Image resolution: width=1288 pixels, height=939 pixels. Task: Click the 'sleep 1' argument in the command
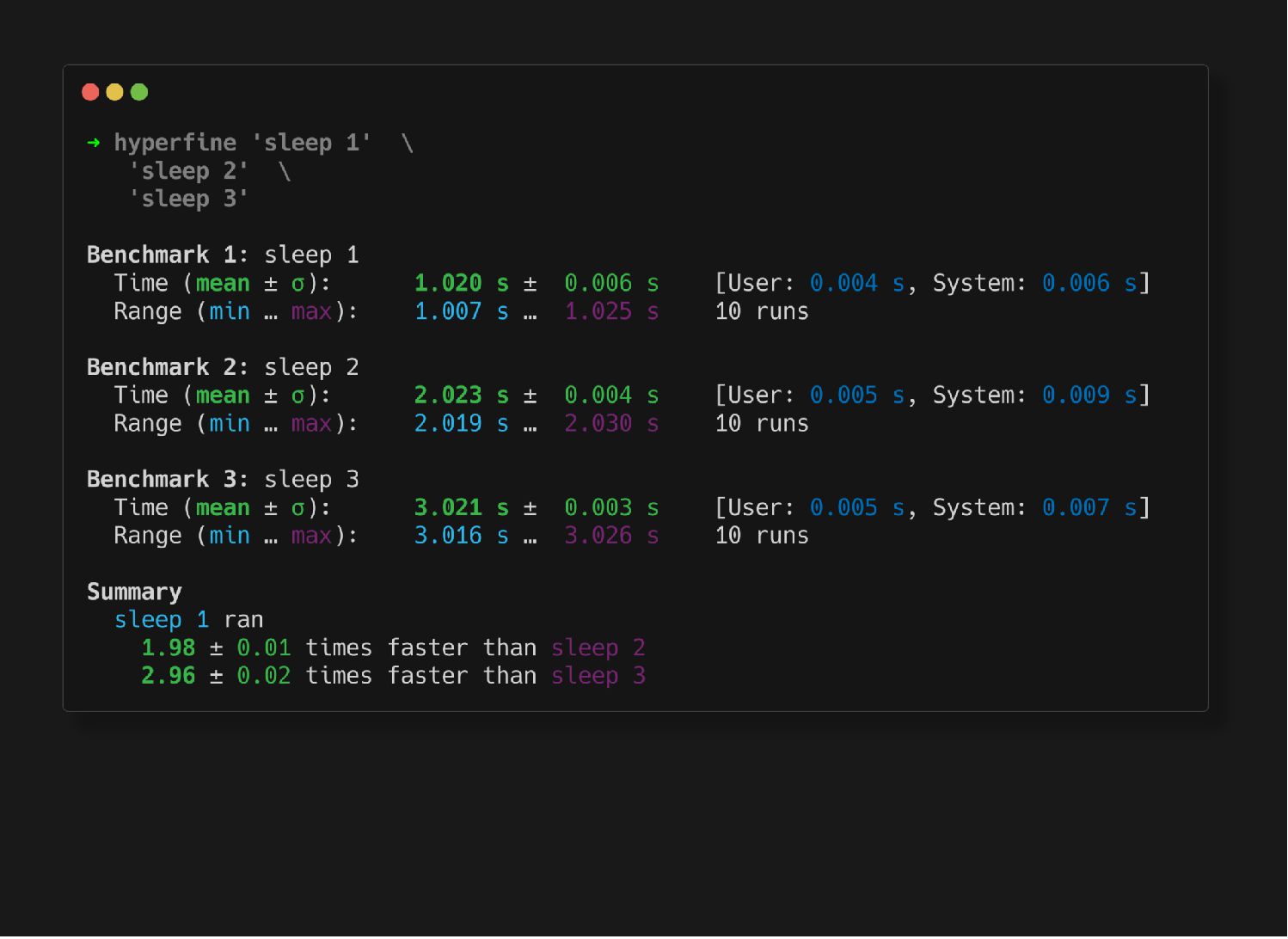pos(311,142)
